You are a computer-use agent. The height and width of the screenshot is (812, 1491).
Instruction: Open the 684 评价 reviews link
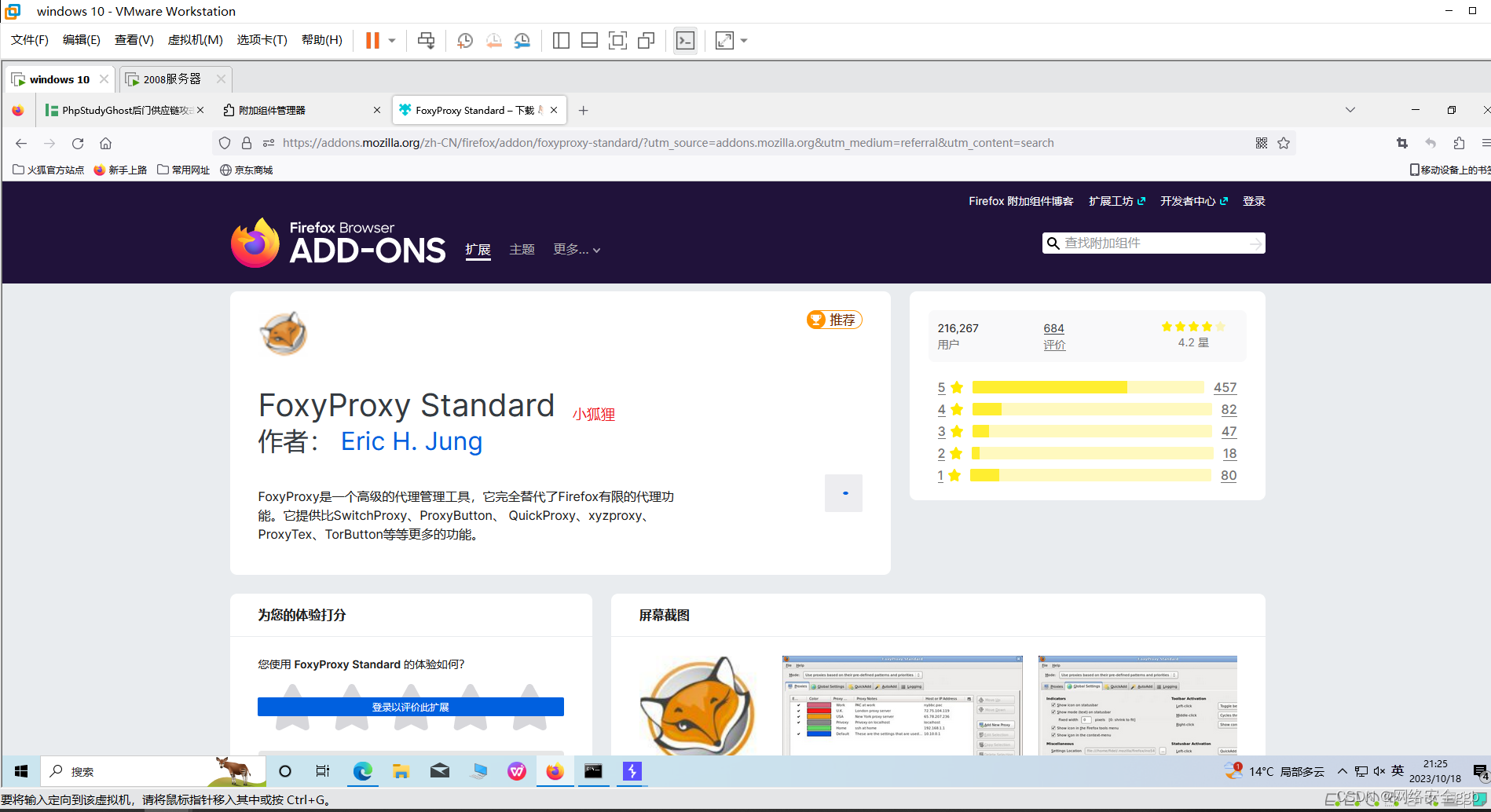[1054, 336]
